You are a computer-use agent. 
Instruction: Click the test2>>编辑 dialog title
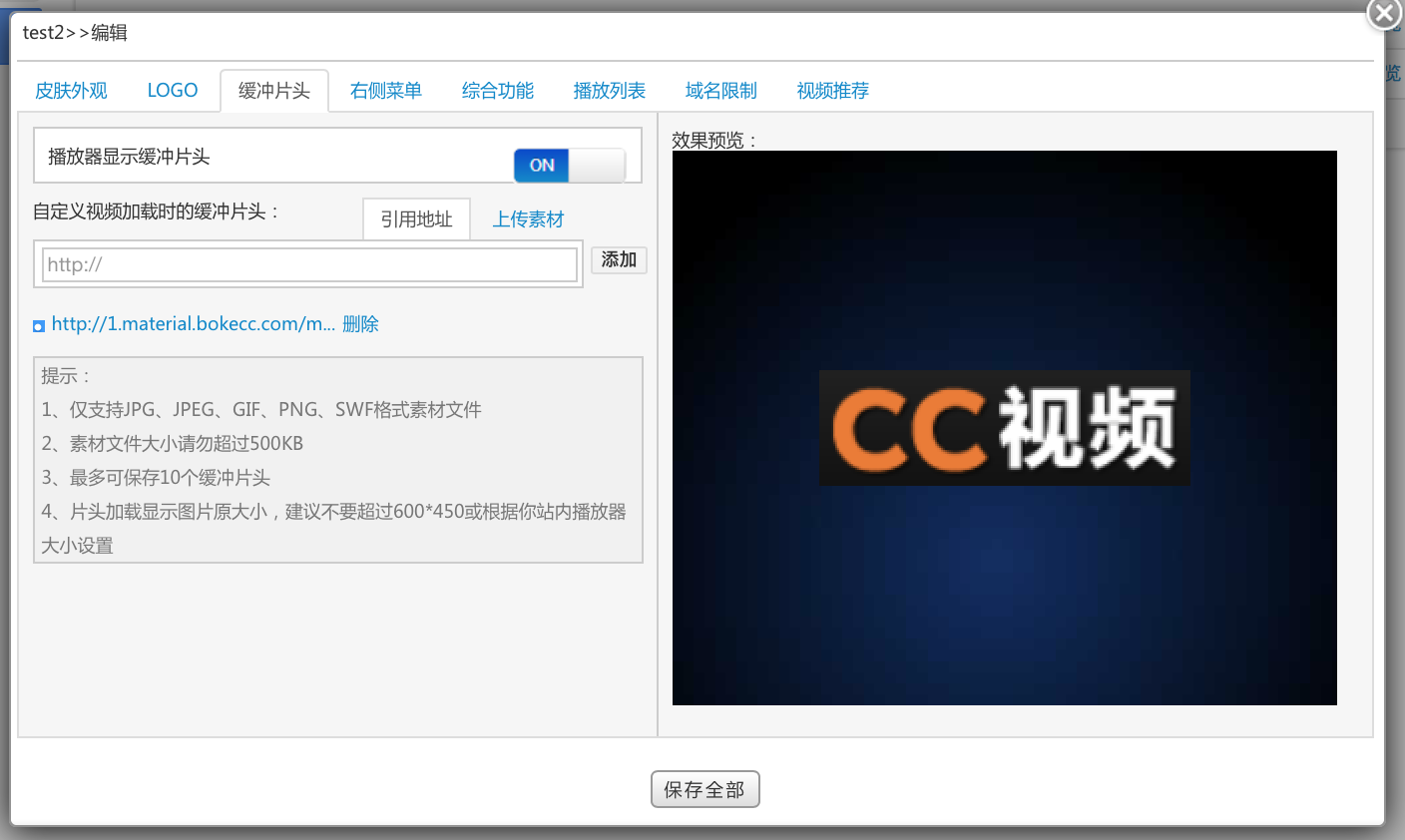click(x=75, y=33)
